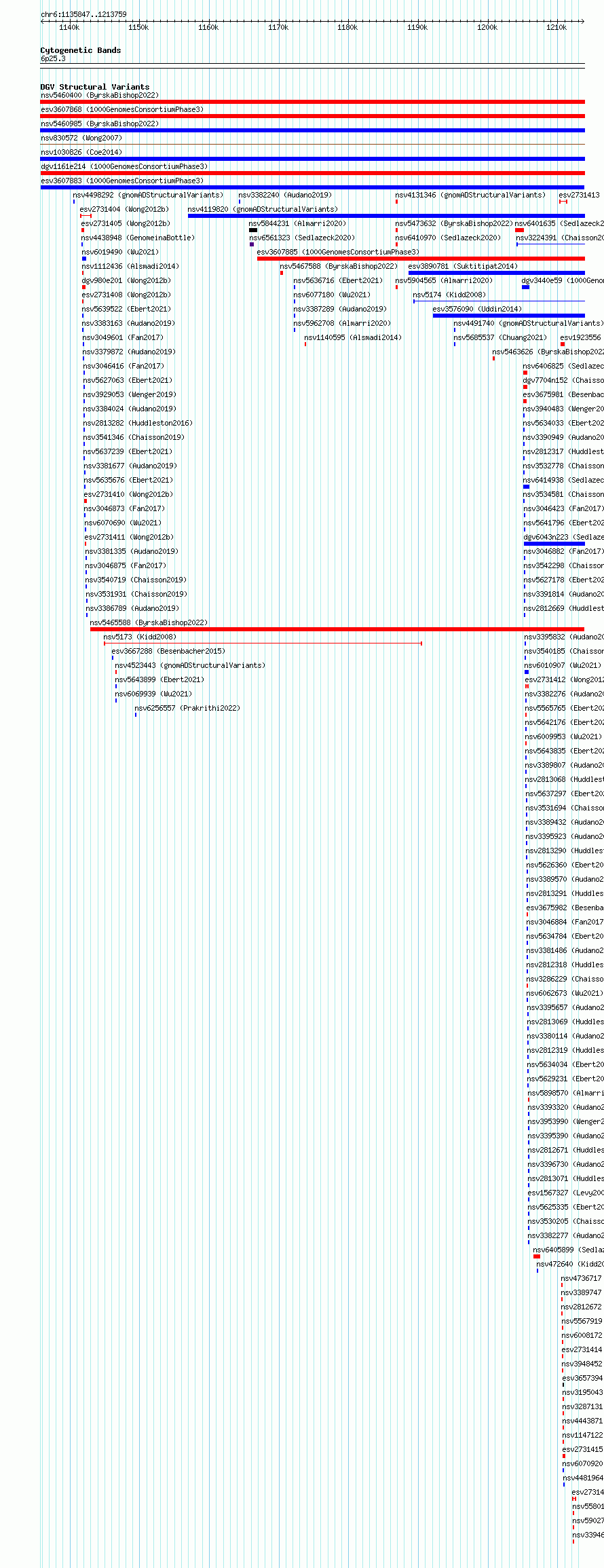Screen dimensions: 604x1568
Task: Open nsv4523443 gnomADStructuralVariants entry
Action: (190, 665)
